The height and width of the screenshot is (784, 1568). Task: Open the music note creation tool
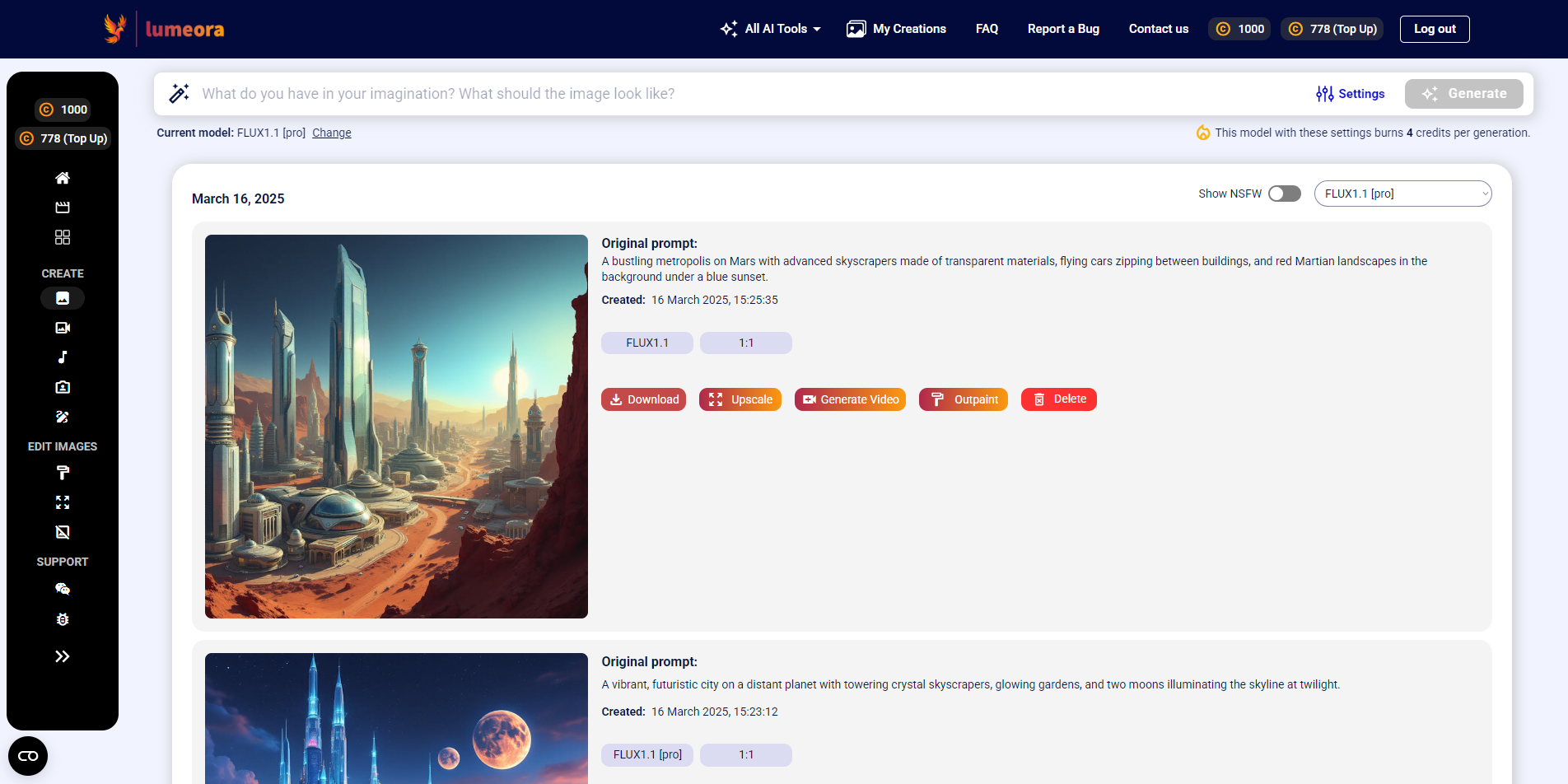point(63,357)
